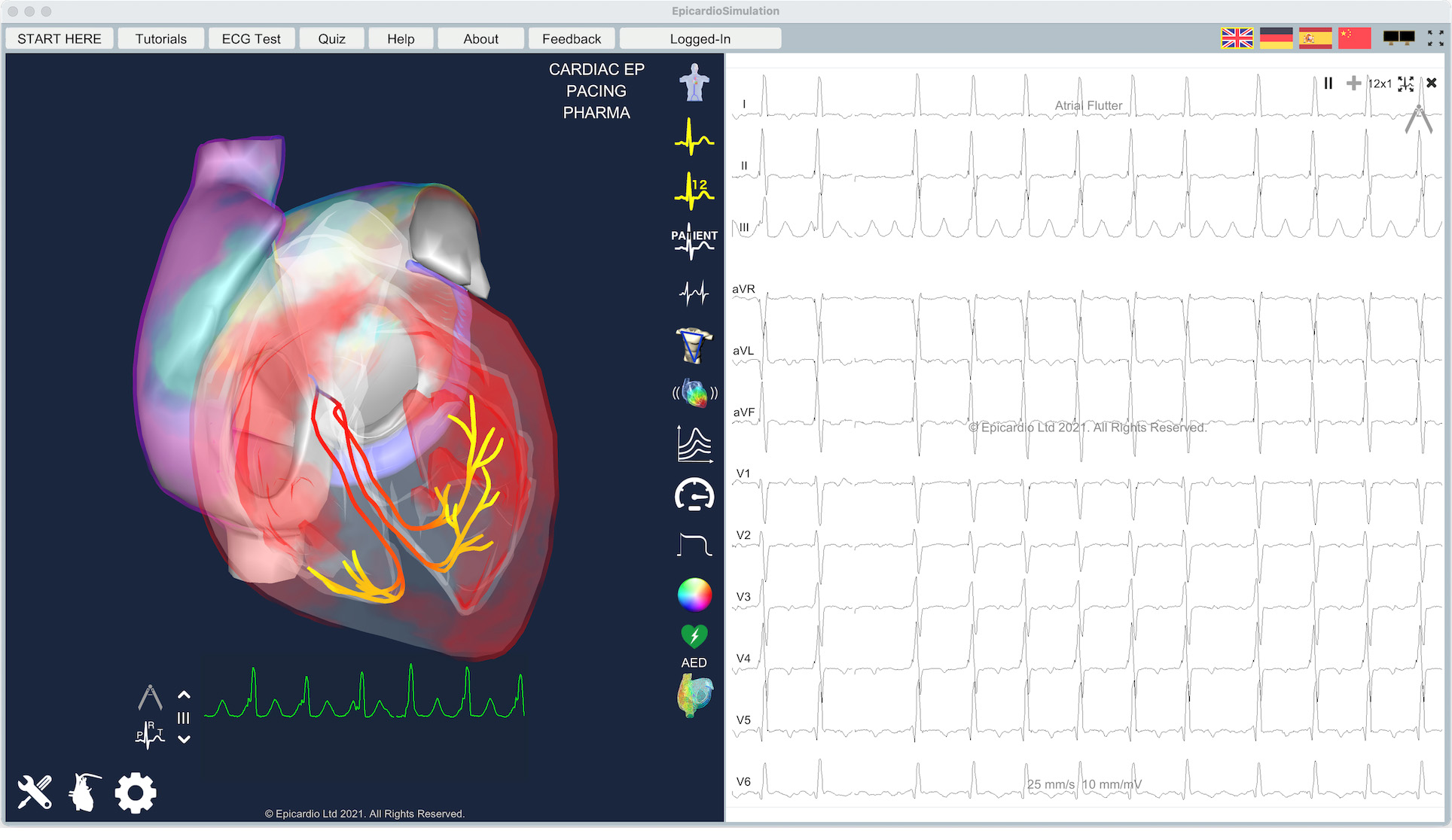
Task: Select the PHARMA mode
Action: 596,113
